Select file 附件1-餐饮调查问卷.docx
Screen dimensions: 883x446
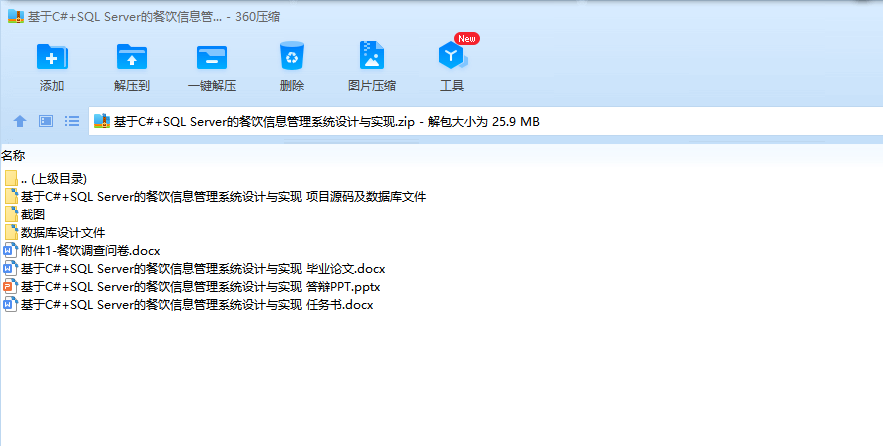point(91,251)
